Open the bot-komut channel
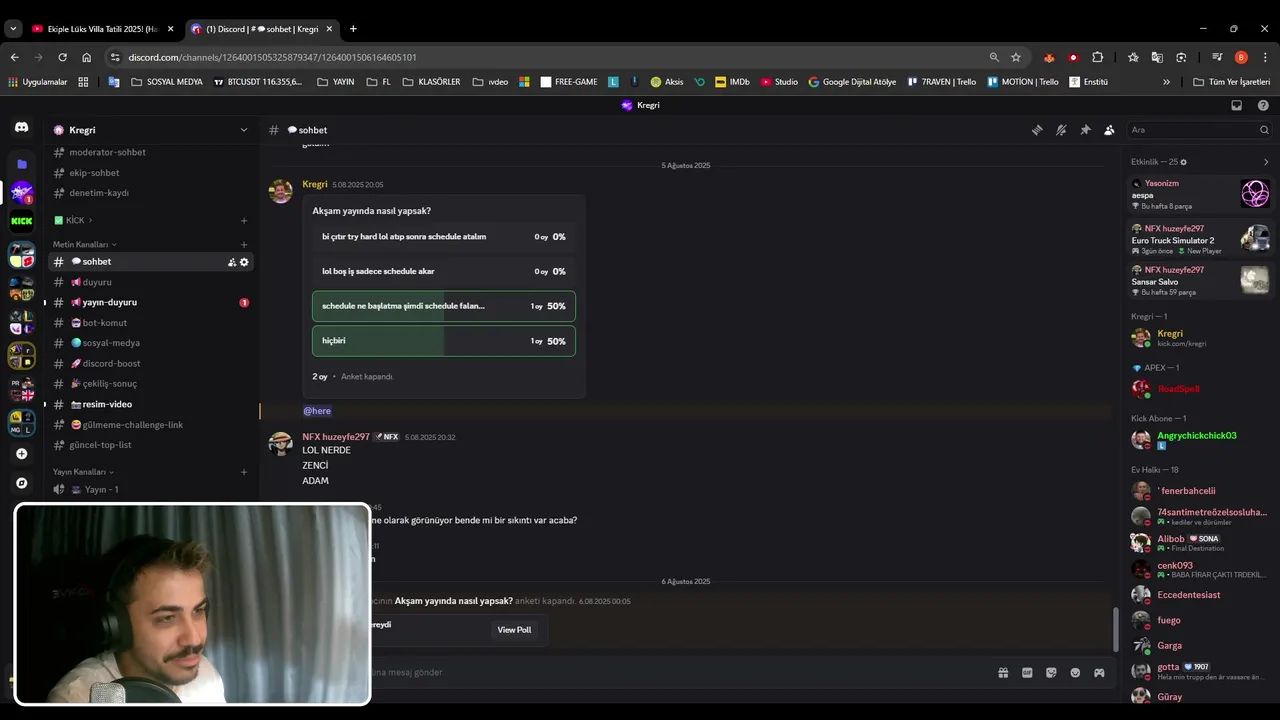The height and width of the screenshot is (720, 1280). (150, 323)
